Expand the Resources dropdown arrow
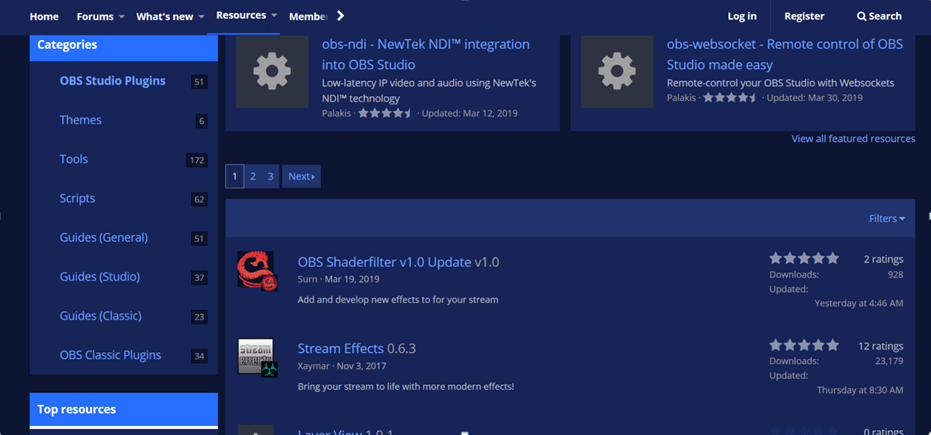Image resolution: width=931 pixels, height=435 pixels. [274, 16]
